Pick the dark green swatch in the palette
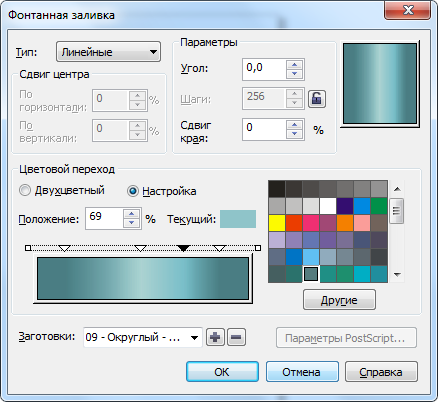438x402 pixels. (379, 206)
